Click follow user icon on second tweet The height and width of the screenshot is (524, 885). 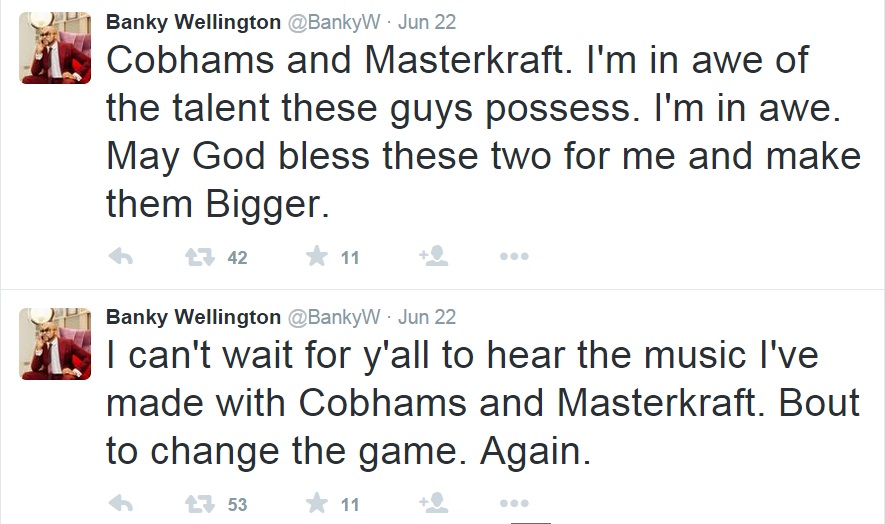(433, 504)
